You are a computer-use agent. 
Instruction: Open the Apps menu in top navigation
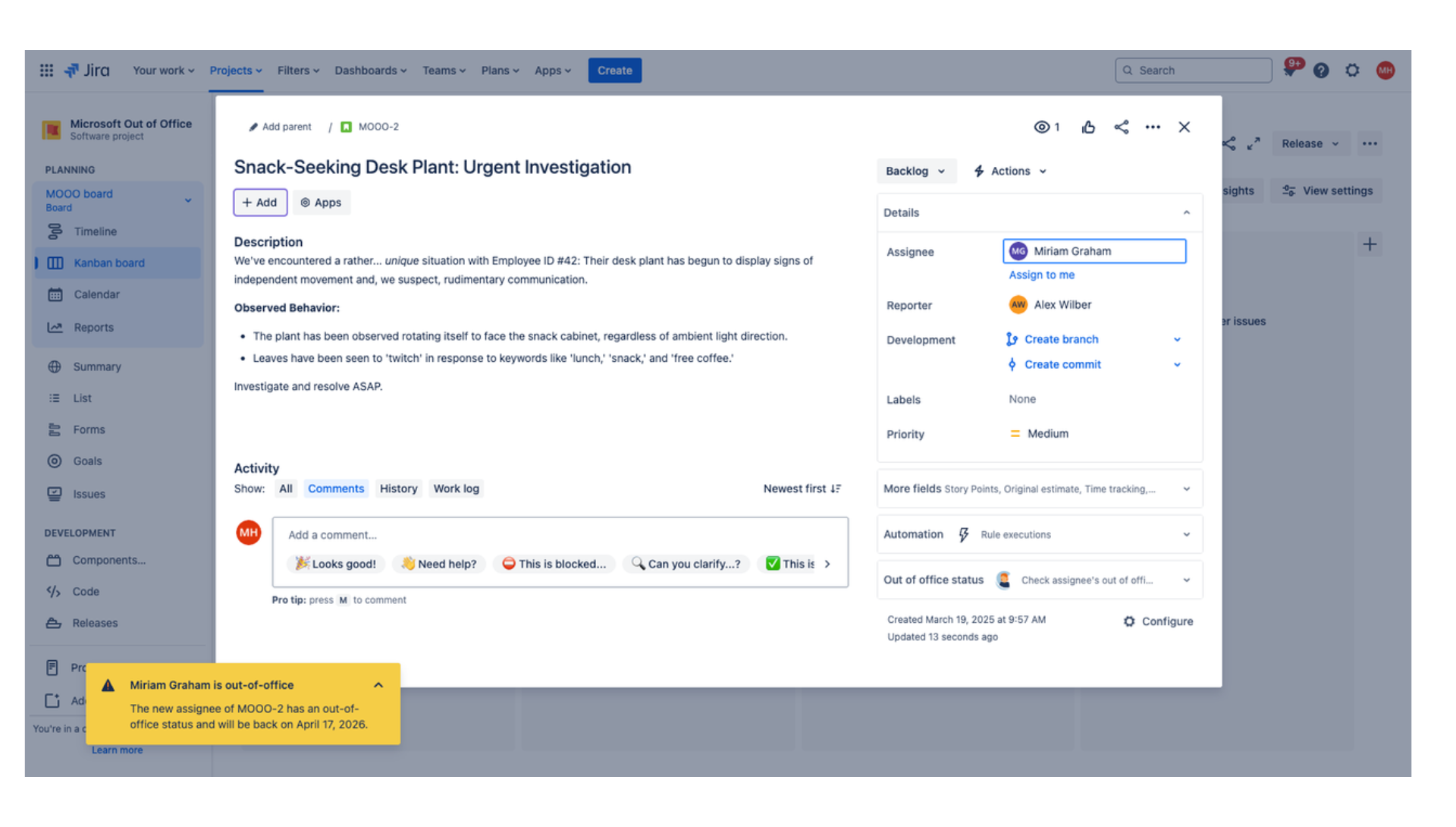point(552,71)
